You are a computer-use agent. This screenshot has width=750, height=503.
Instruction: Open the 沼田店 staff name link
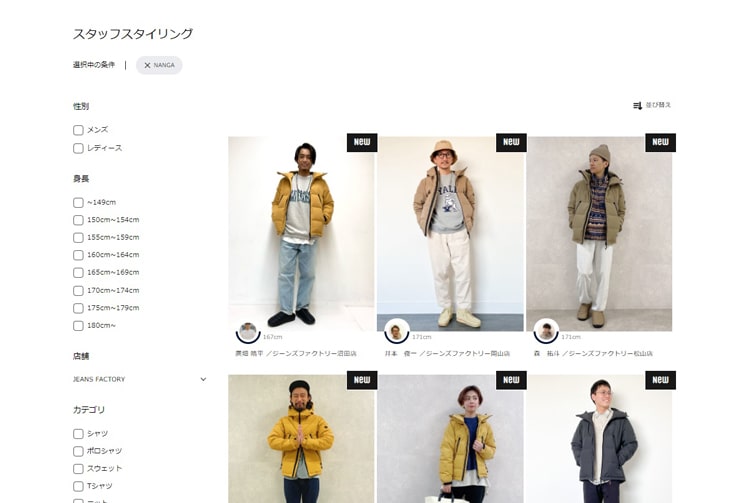click(x=296, y=354)
